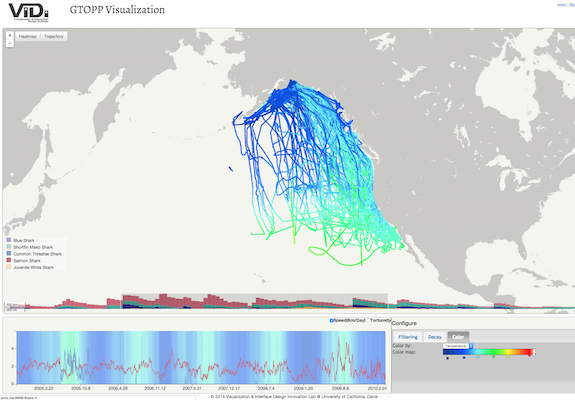Select cyan color map stop

point(477,357)
